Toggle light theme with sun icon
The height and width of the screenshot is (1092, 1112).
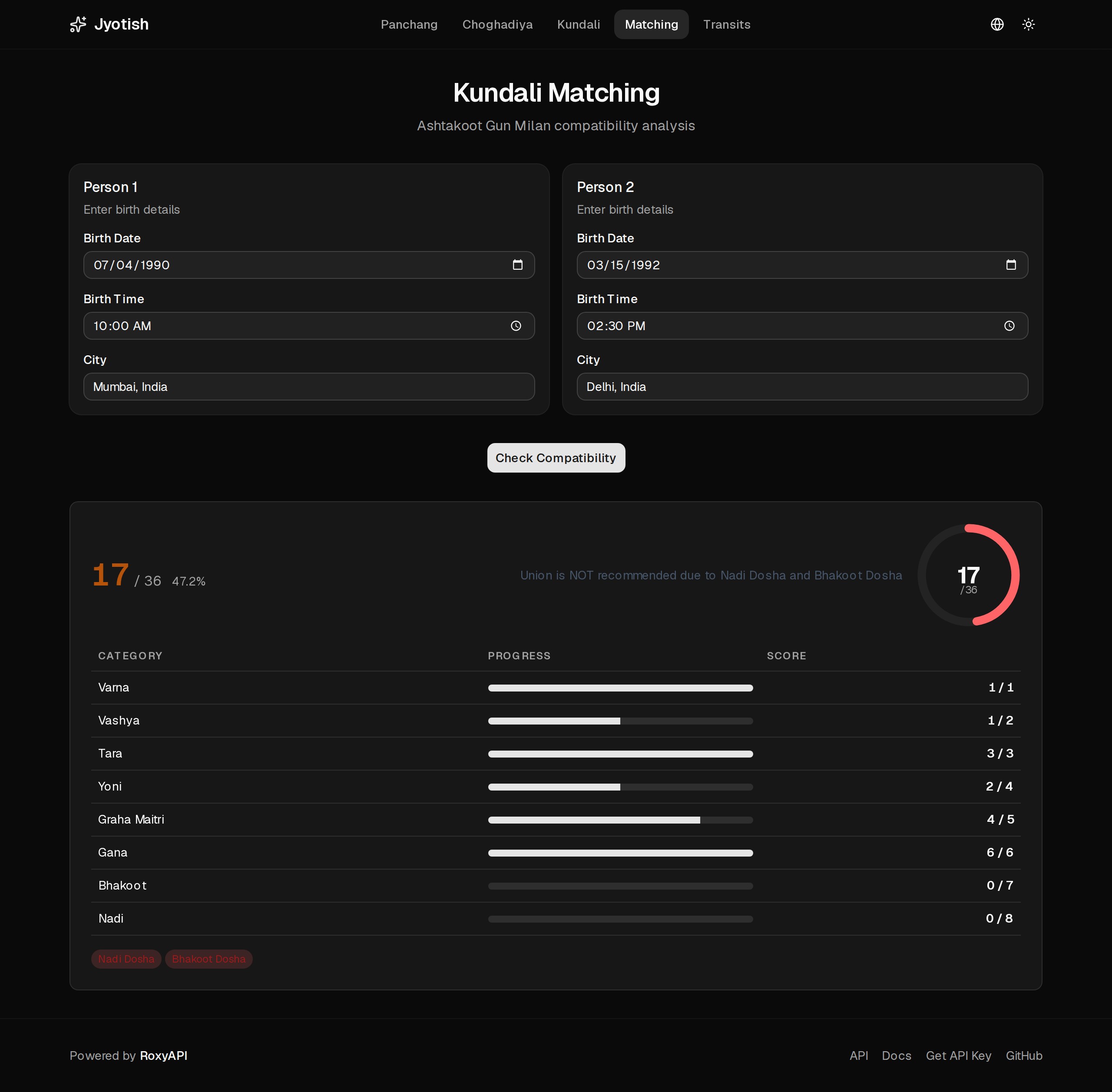click(1028, 24)
